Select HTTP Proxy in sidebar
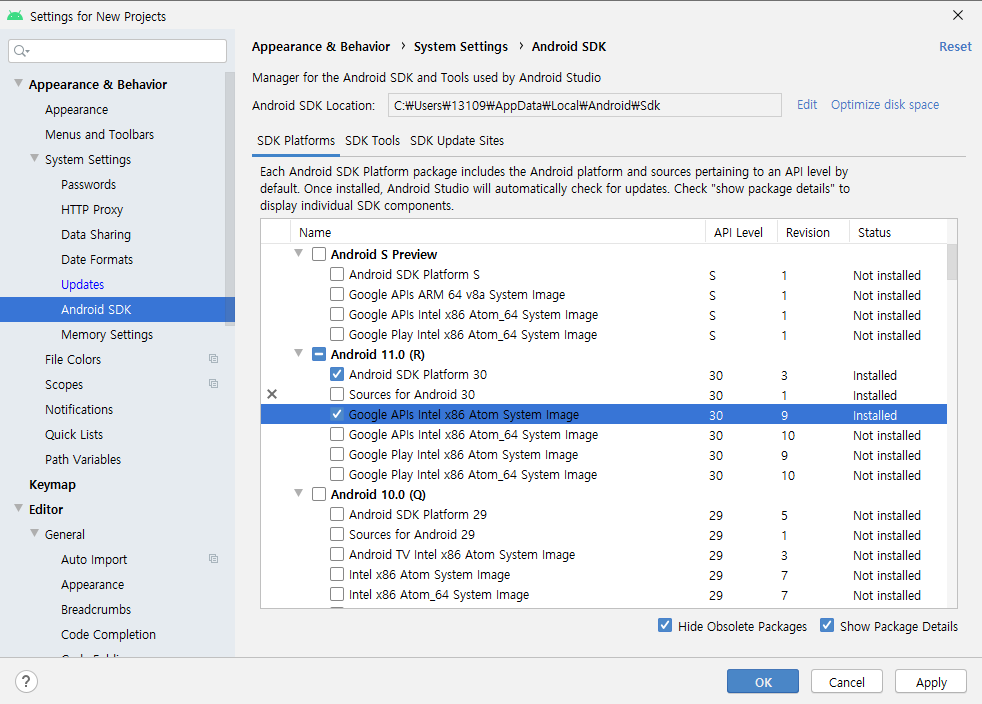Image resolution: width=982 pixels, height=704 pixels. tap(92, 210)
